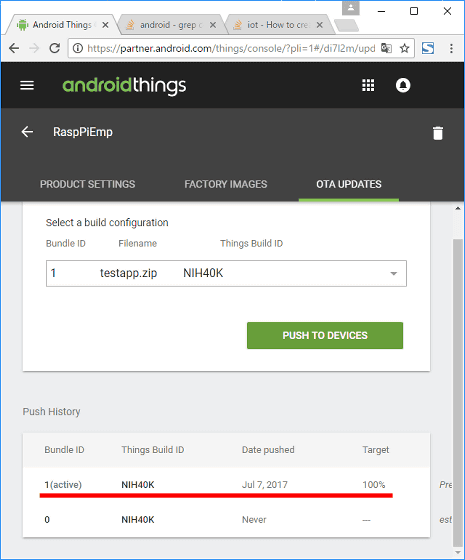Click the 'Date pushed' column header
The height and width of the screenshot is (560, 465).
tap(268, 450)
